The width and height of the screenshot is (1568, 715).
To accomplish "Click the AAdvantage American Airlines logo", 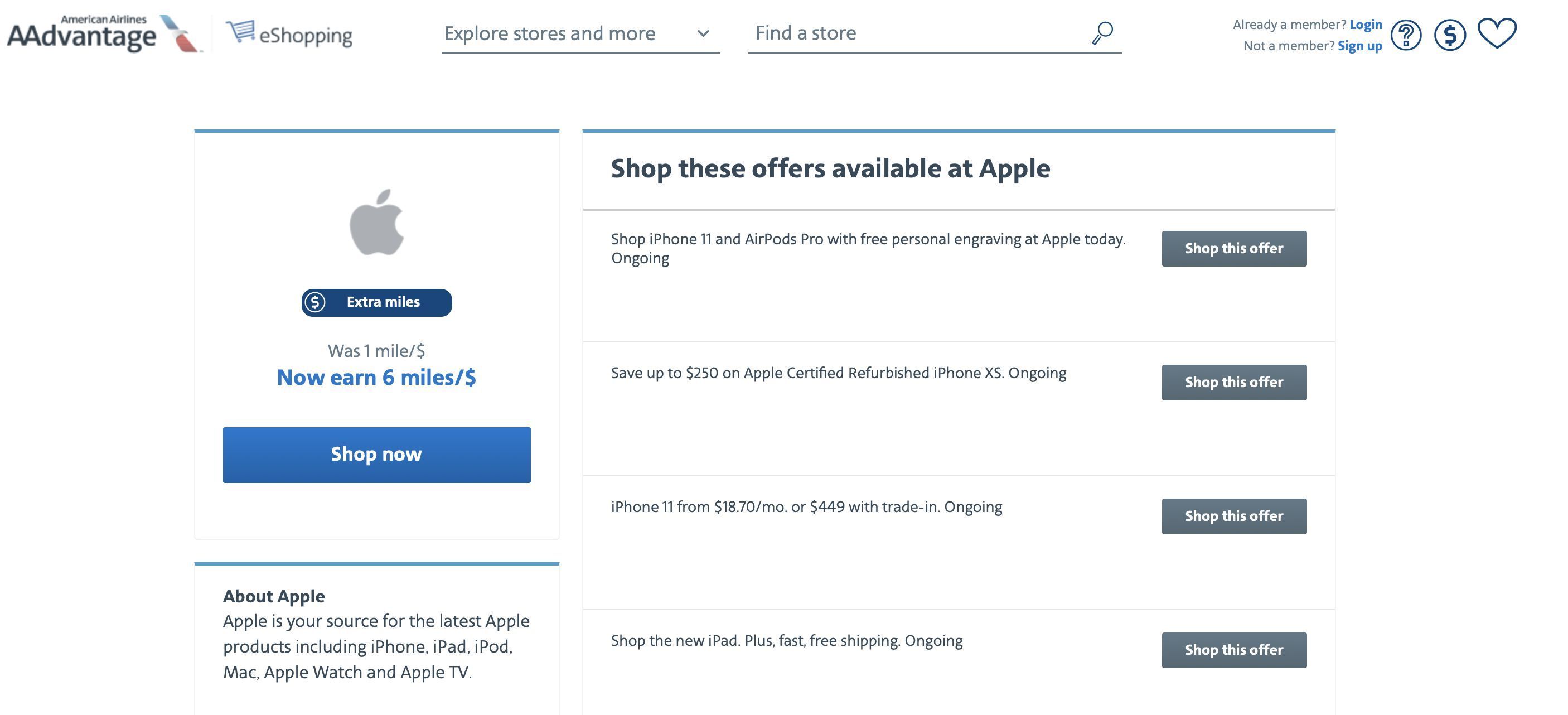I will (x=105, y=33).
